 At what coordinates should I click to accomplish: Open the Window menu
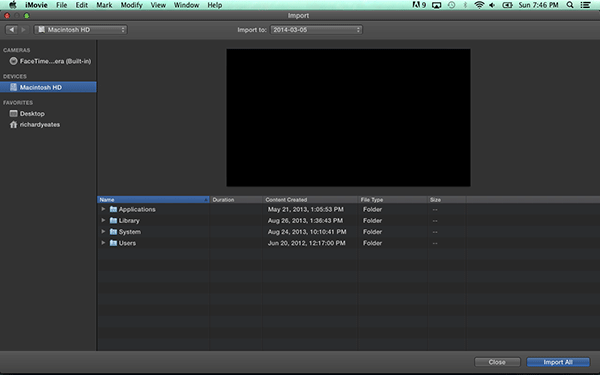pos(186,5)
